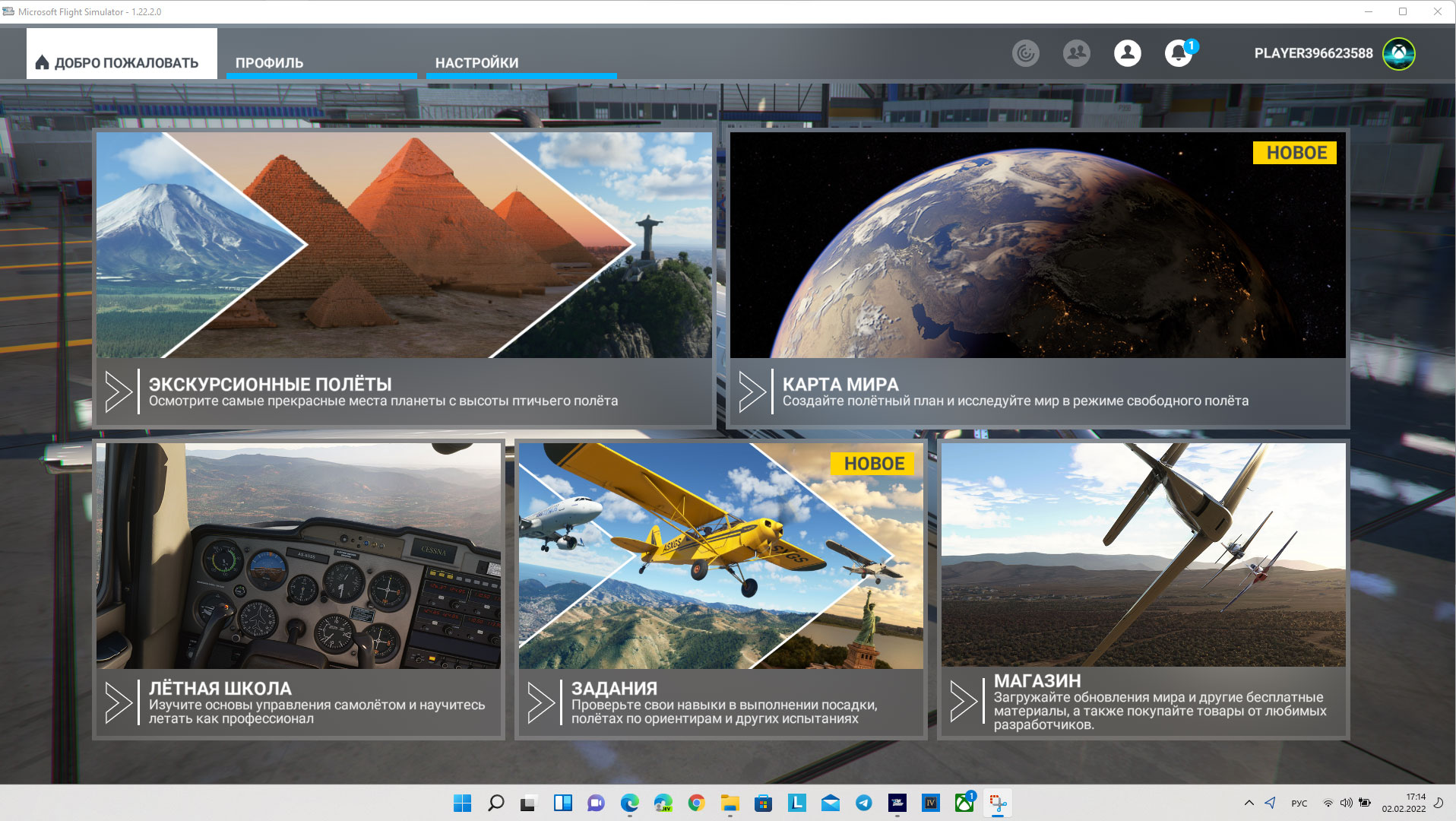Open the player profile icon
This screenshot has width=1456, height=821.
click(1128, 53)
